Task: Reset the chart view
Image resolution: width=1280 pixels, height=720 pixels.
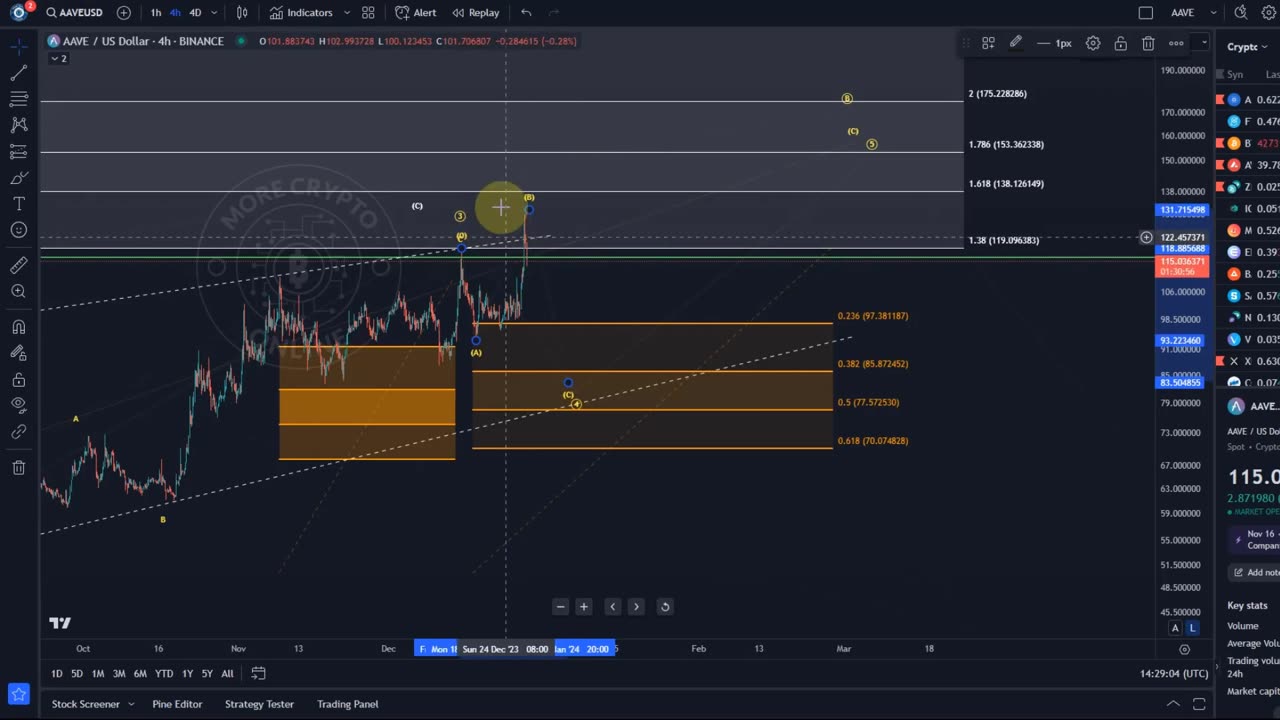Action: click(665, 606)
